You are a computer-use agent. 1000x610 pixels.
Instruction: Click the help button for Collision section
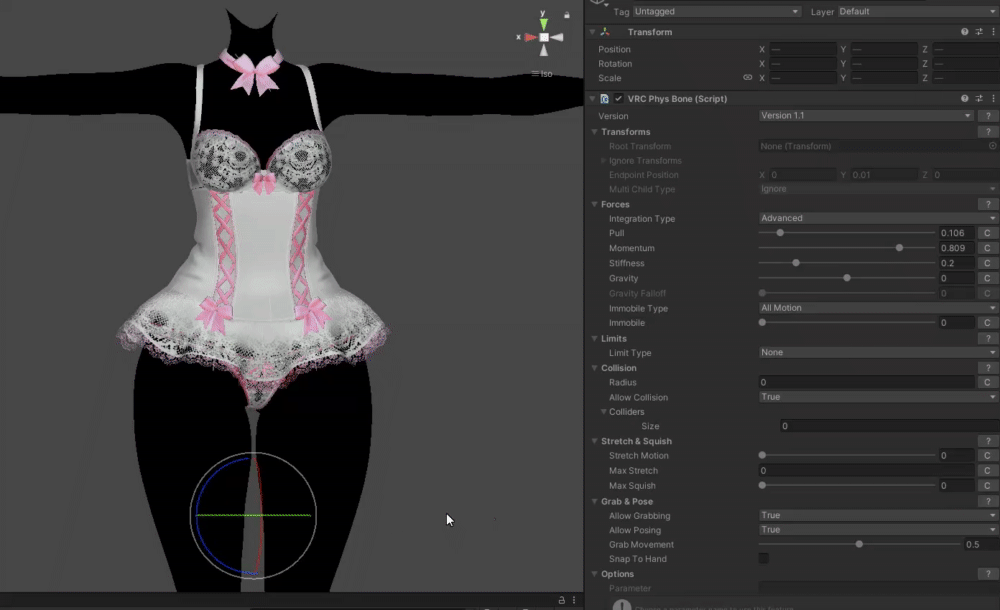986,368
